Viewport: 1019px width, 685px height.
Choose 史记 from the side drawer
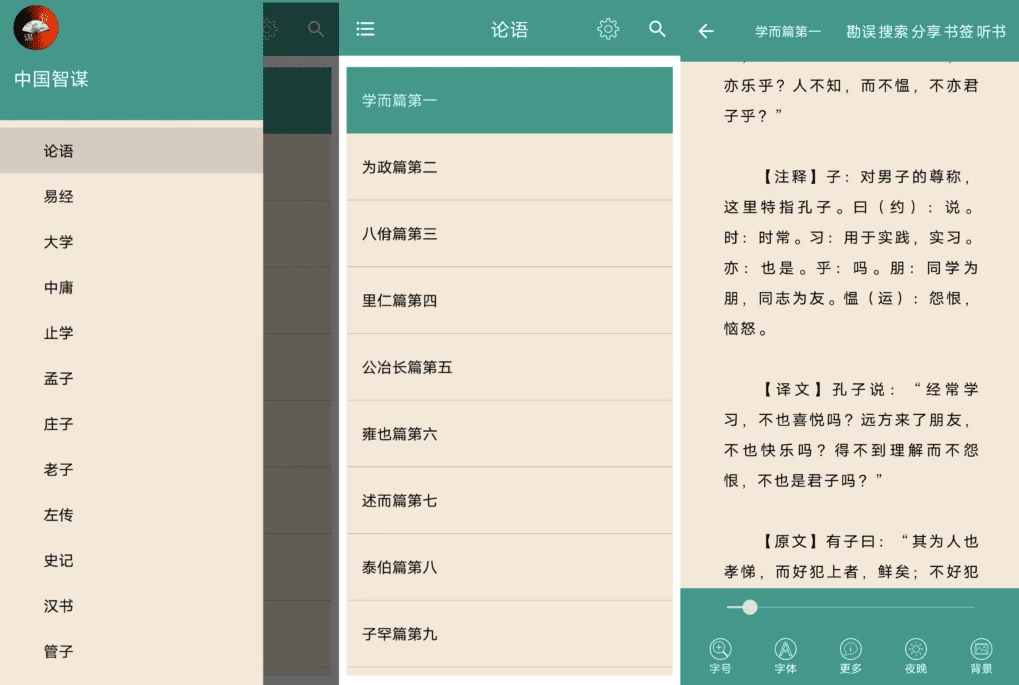coord(59,561)
